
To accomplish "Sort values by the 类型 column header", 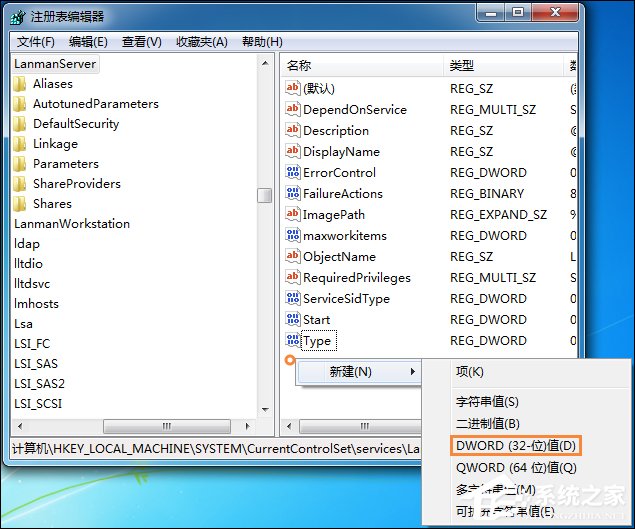I will [503, 65].
